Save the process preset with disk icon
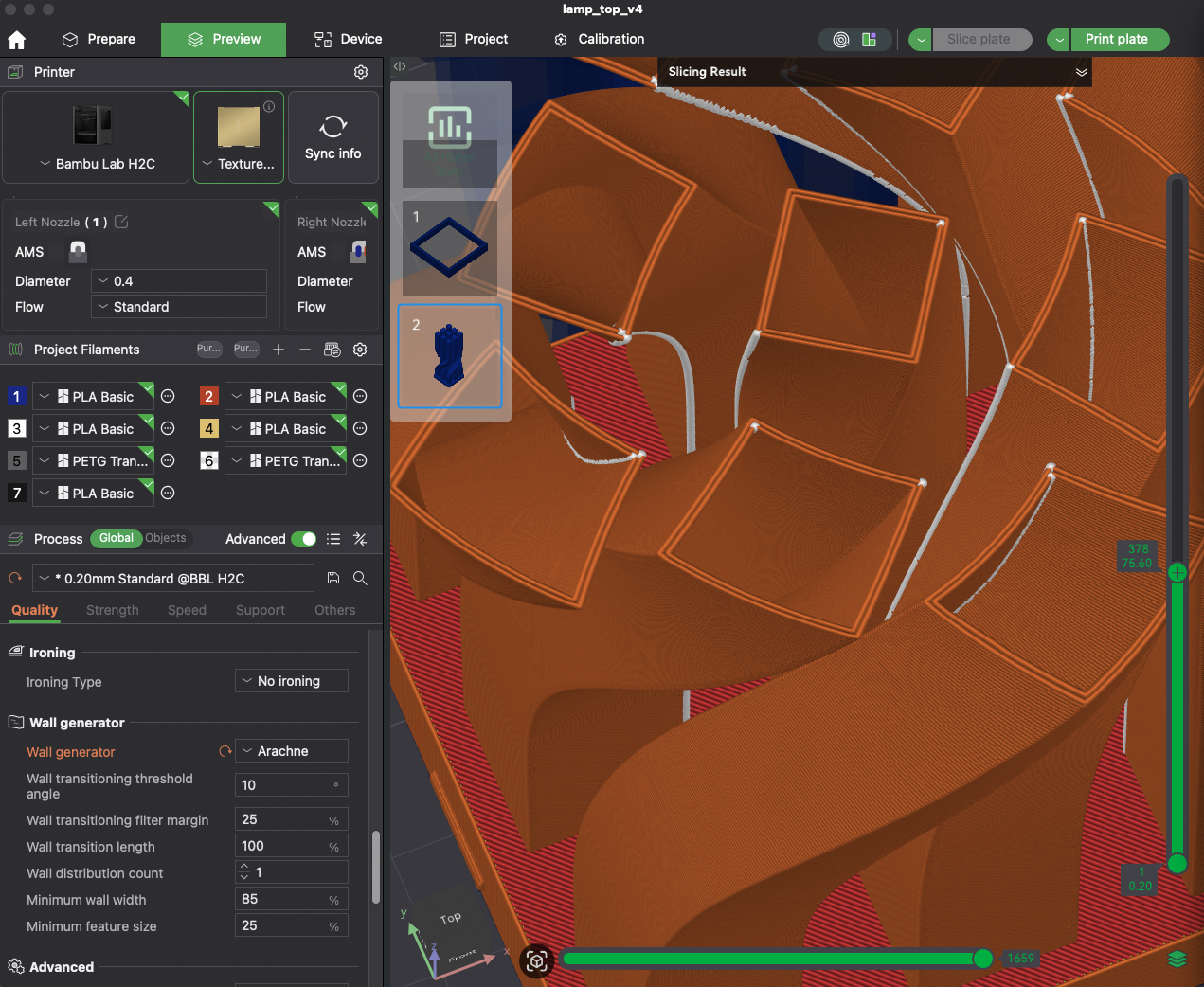 click(334, 578)
